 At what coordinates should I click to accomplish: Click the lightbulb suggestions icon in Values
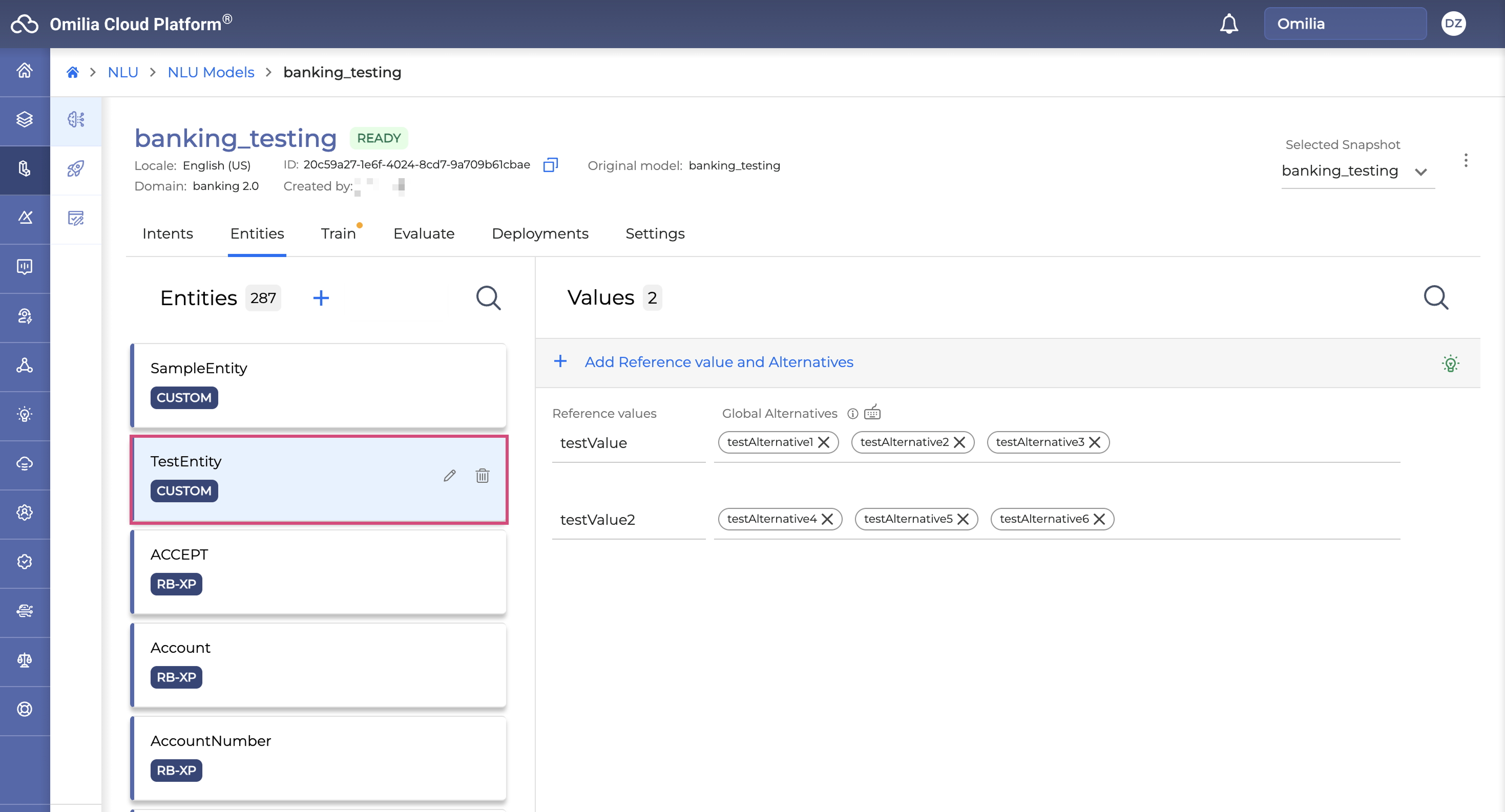[x=1450, y=363]
